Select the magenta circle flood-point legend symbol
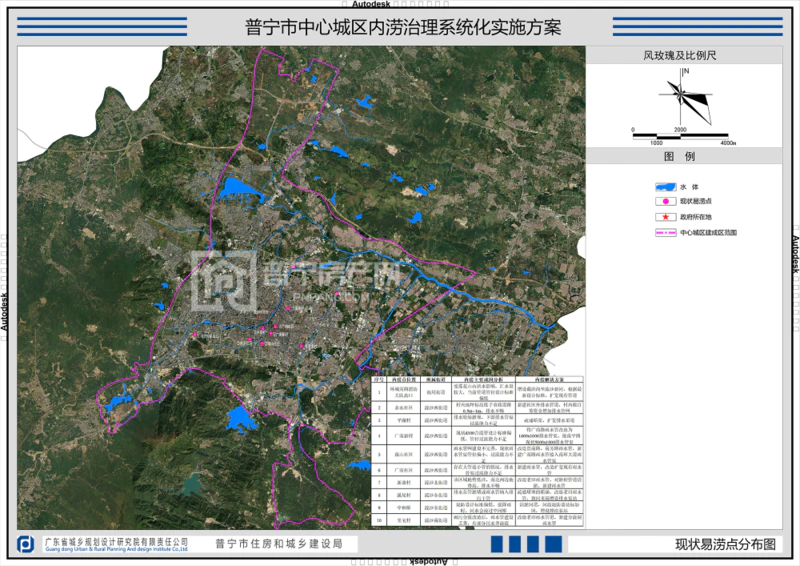 tap(662, 201)
